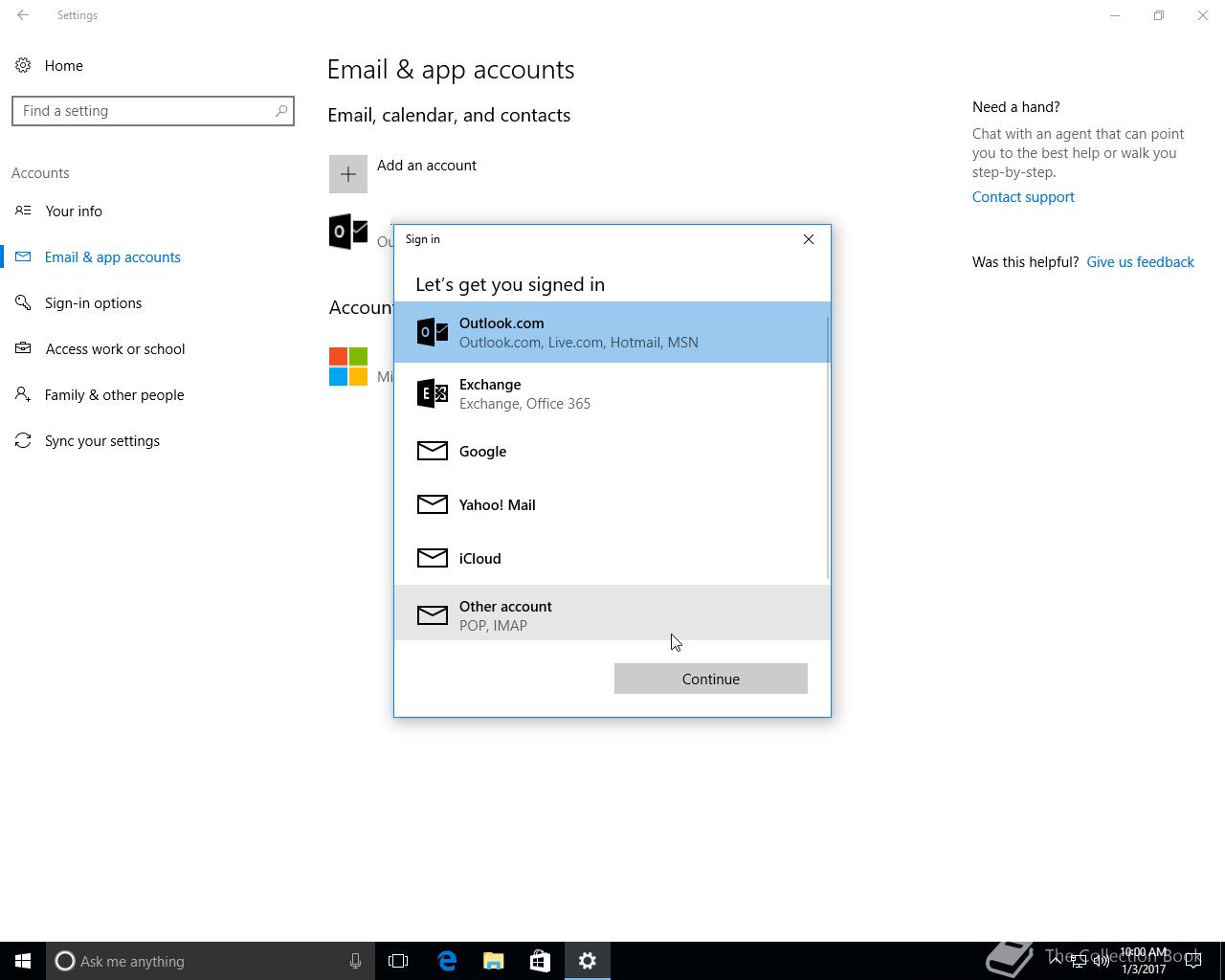
Task: Open the Store from the taskbar
Action: pos(540,961)
